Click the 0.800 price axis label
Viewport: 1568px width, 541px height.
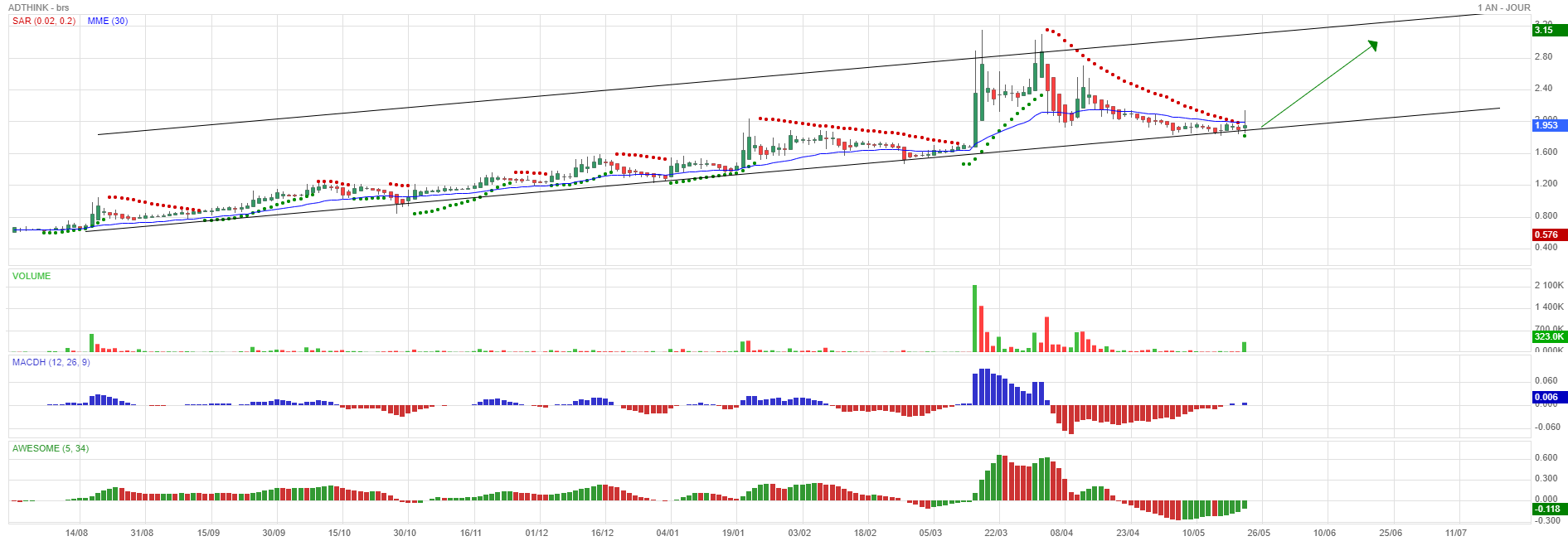1546,215
